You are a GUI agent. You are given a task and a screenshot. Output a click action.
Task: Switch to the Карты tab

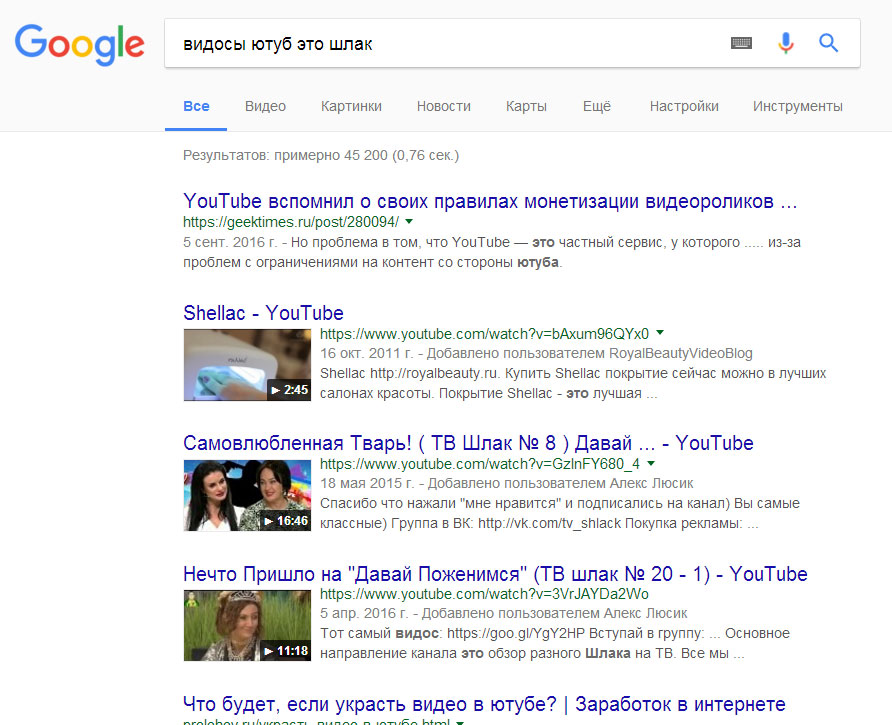(x=526, y=106)
